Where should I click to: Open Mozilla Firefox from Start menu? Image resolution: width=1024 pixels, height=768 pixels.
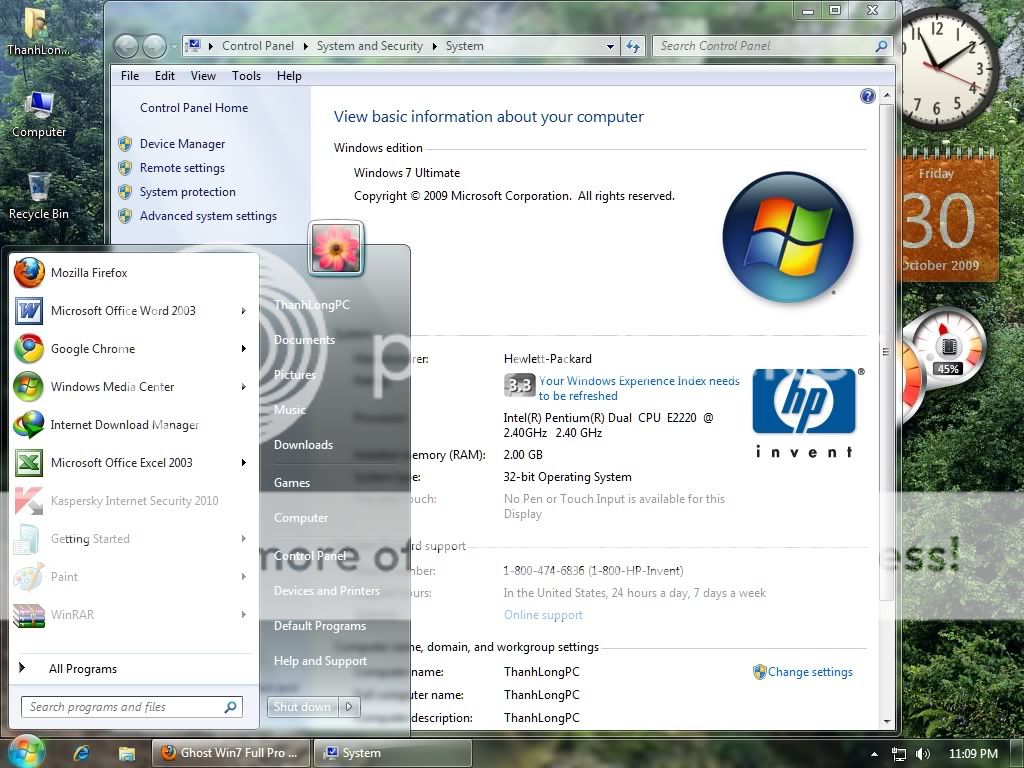(x=89, y=273)
